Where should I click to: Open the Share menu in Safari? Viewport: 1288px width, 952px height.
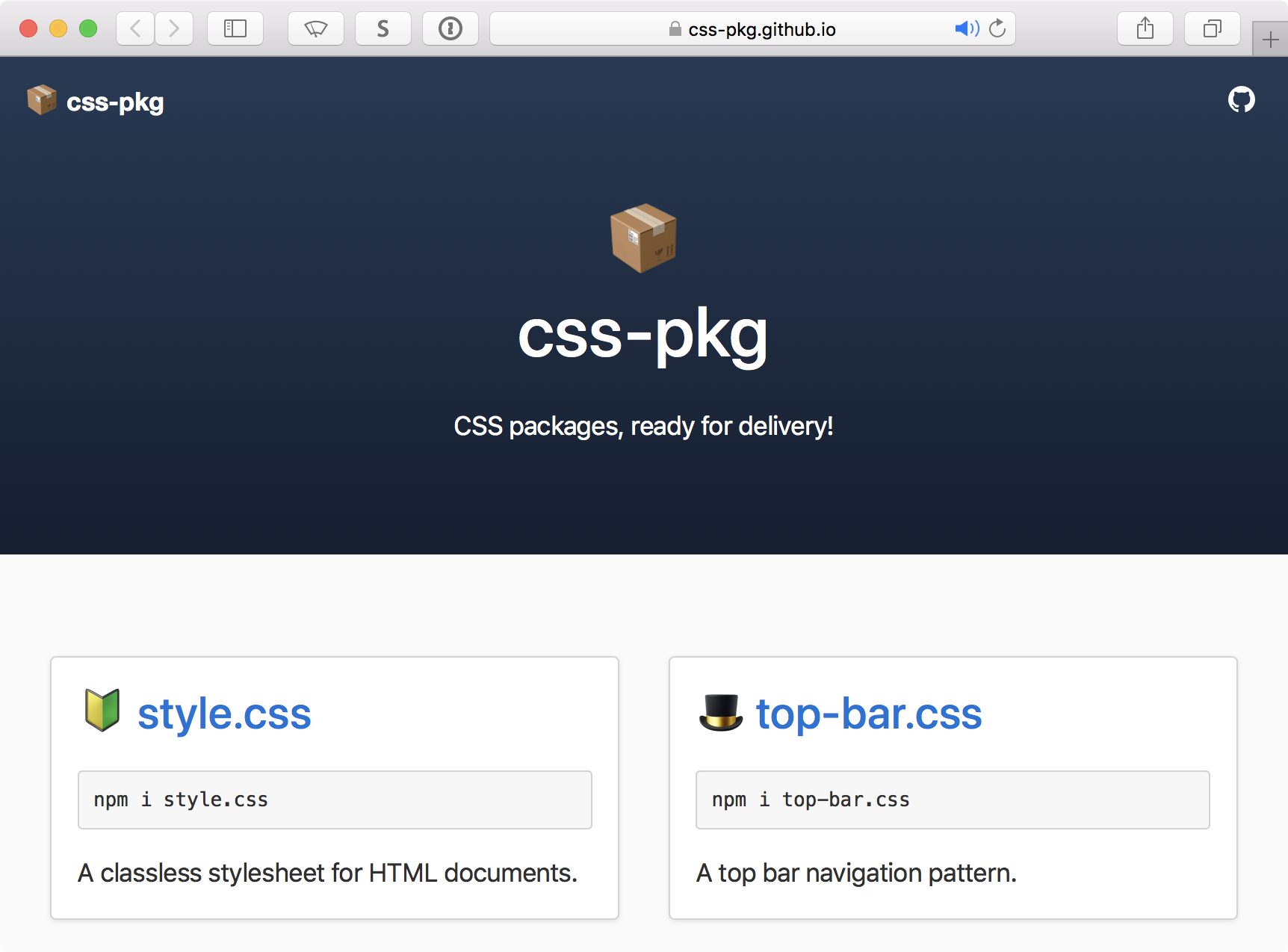click(x=1145, y=28)
